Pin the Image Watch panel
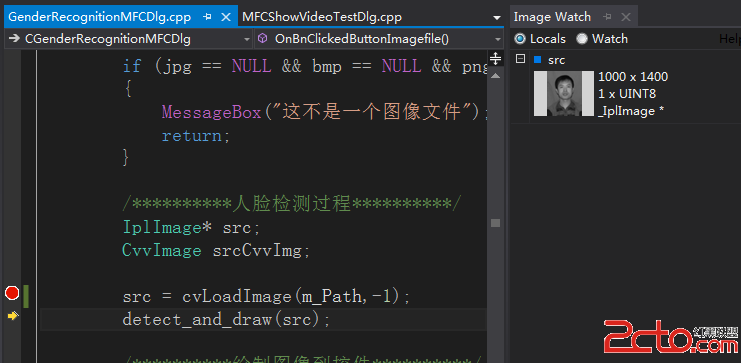741x363 pixels. (608, 17)
